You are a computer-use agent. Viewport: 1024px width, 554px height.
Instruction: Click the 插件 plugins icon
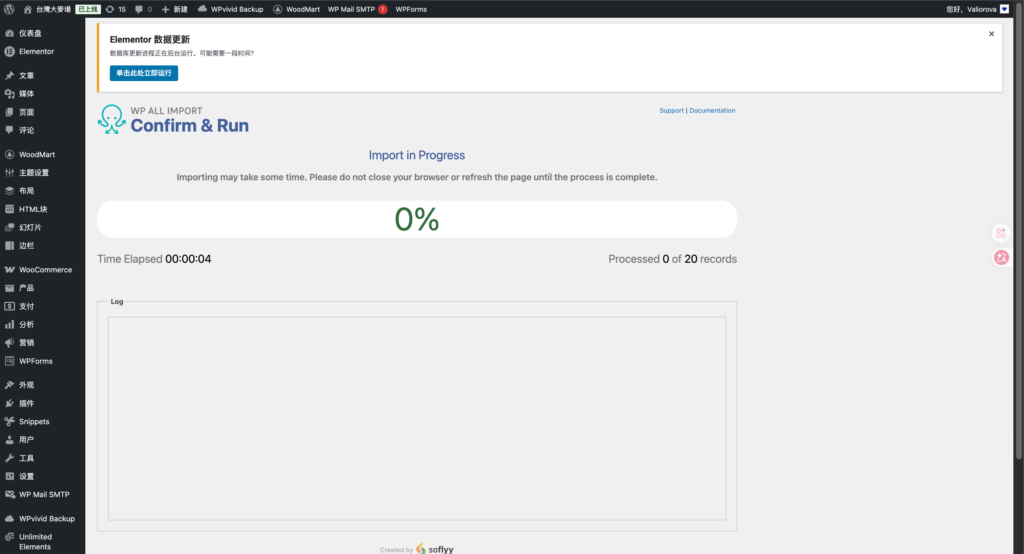[9, 404]
